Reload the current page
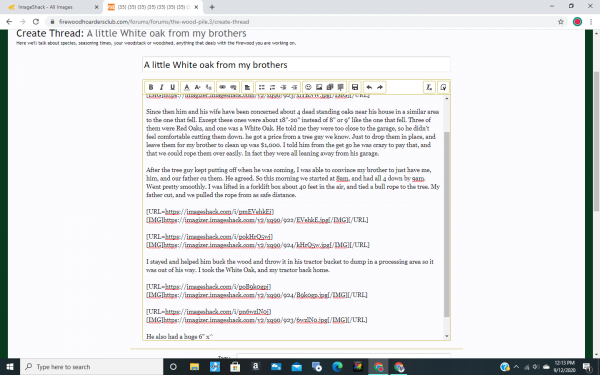This screenshot has height=375, width=600. (36, 22)
